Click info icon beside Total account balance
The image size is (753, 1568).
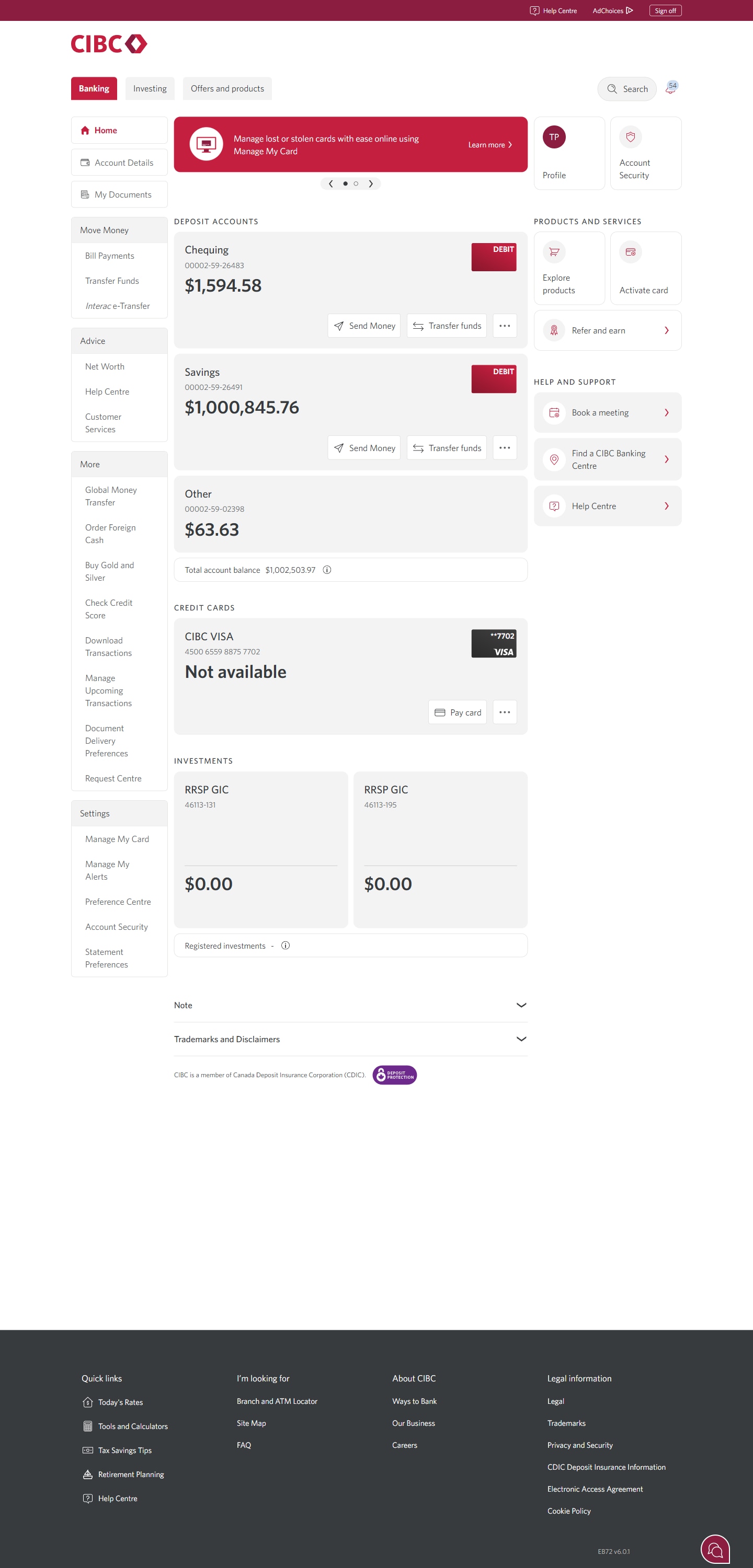[x=327, y=570]
